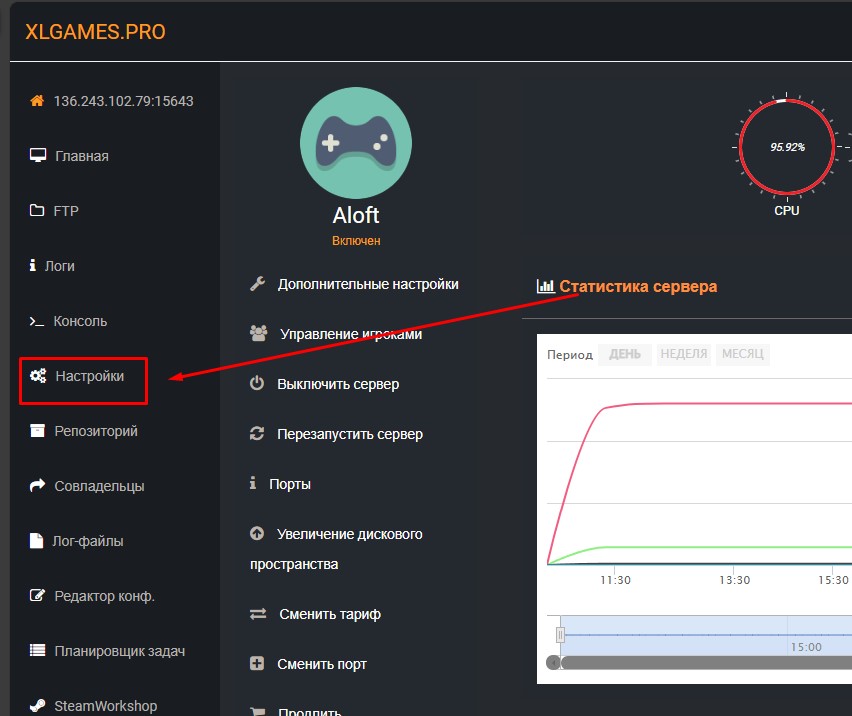Click the players icon next to Управление игроками
The height and width of the screenshot is (716, 852).
point(257,333)
